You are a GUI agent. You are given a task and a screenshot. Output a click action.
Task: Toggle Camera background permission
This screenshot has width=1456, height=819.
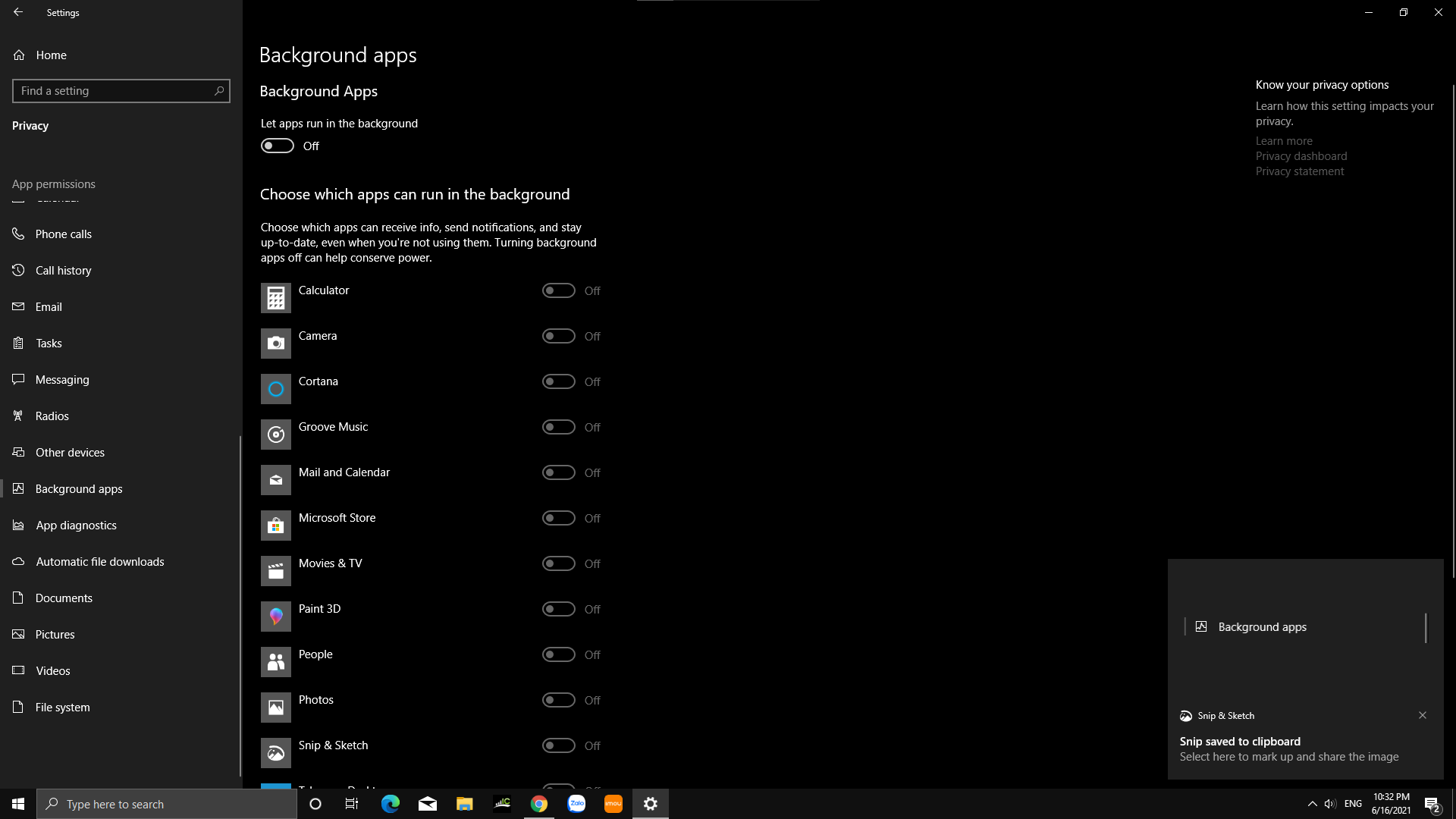[x=559, y=336]
